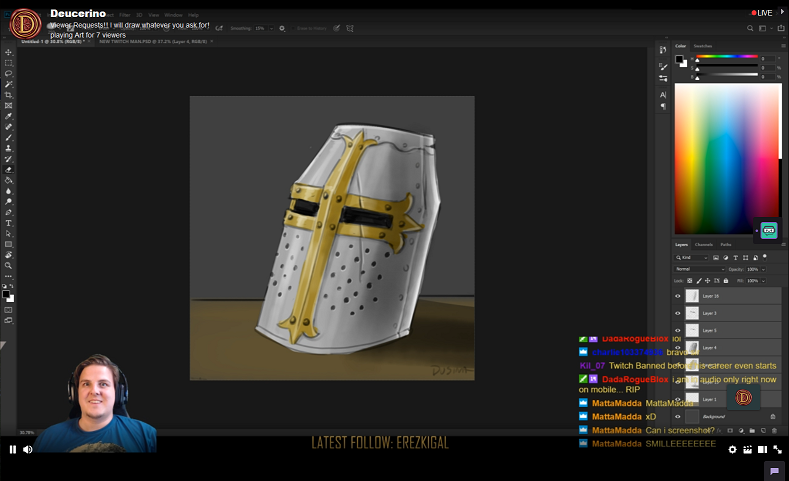Select the Dodge tool

pyautogui.click(x=9, y=201)
